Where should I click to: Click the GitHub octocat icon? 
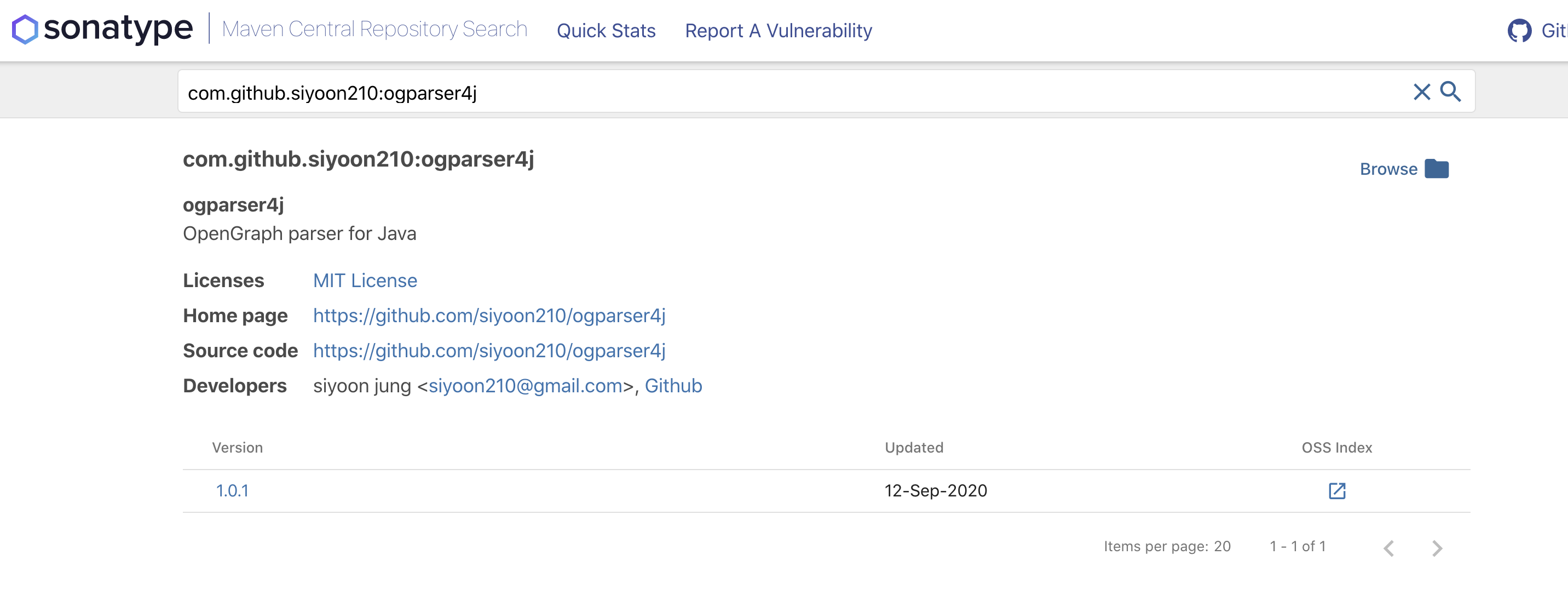tap(1519, 31)
